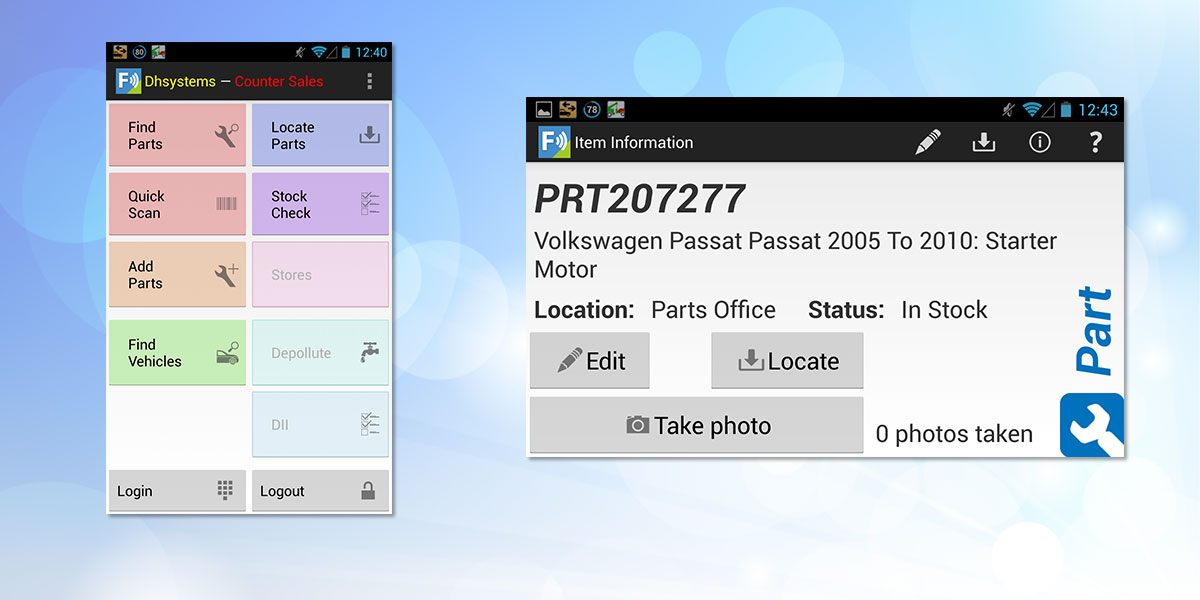Tap the Wi-Fi icon beside the 12:40 clock
This screenshot has height=600, width=1200.
[320, 52]
